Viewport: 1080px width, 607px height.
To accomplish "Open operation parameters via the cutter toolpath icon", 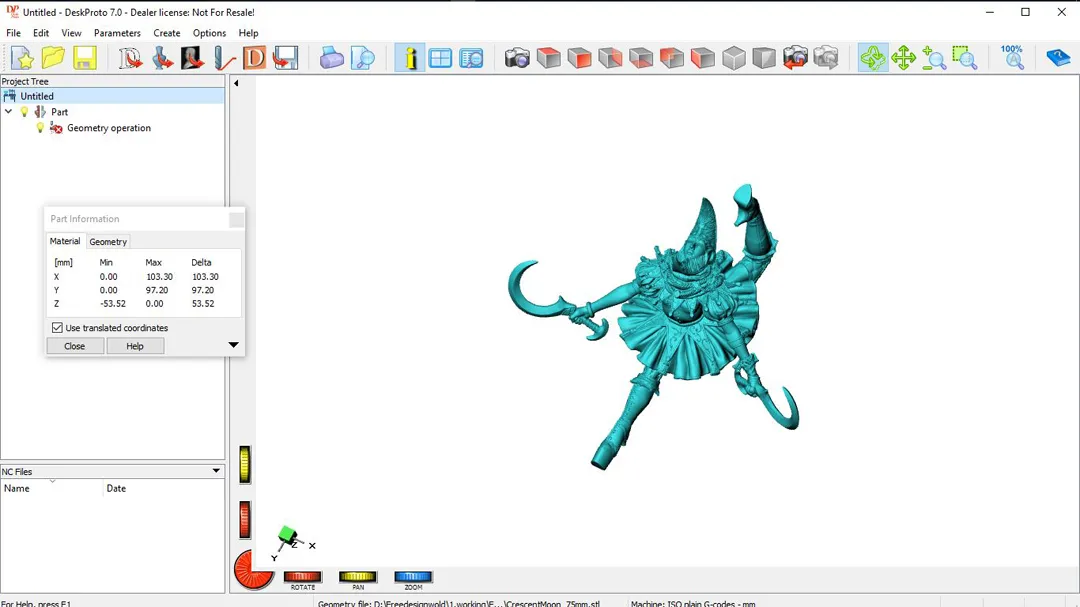I will coord(223,58).
